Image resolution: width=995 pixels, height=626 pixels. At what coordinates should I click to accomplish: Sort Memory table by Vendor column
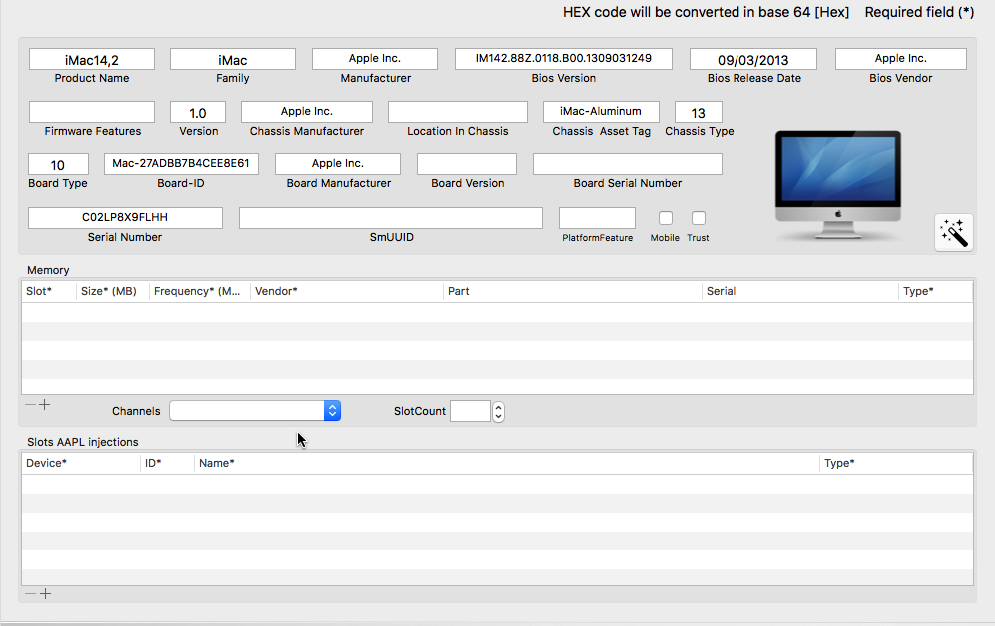(x=345, y=291)
